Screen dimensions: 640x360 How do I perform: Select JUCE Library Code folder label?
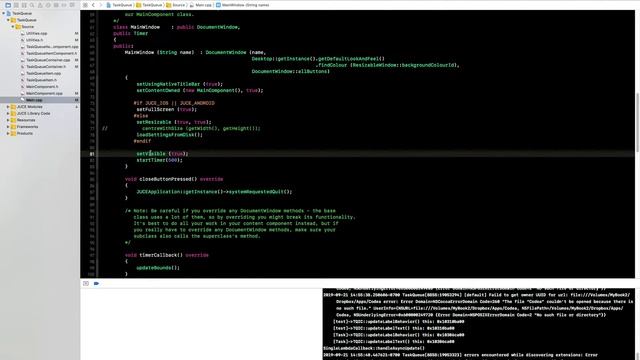pos(33,113)
